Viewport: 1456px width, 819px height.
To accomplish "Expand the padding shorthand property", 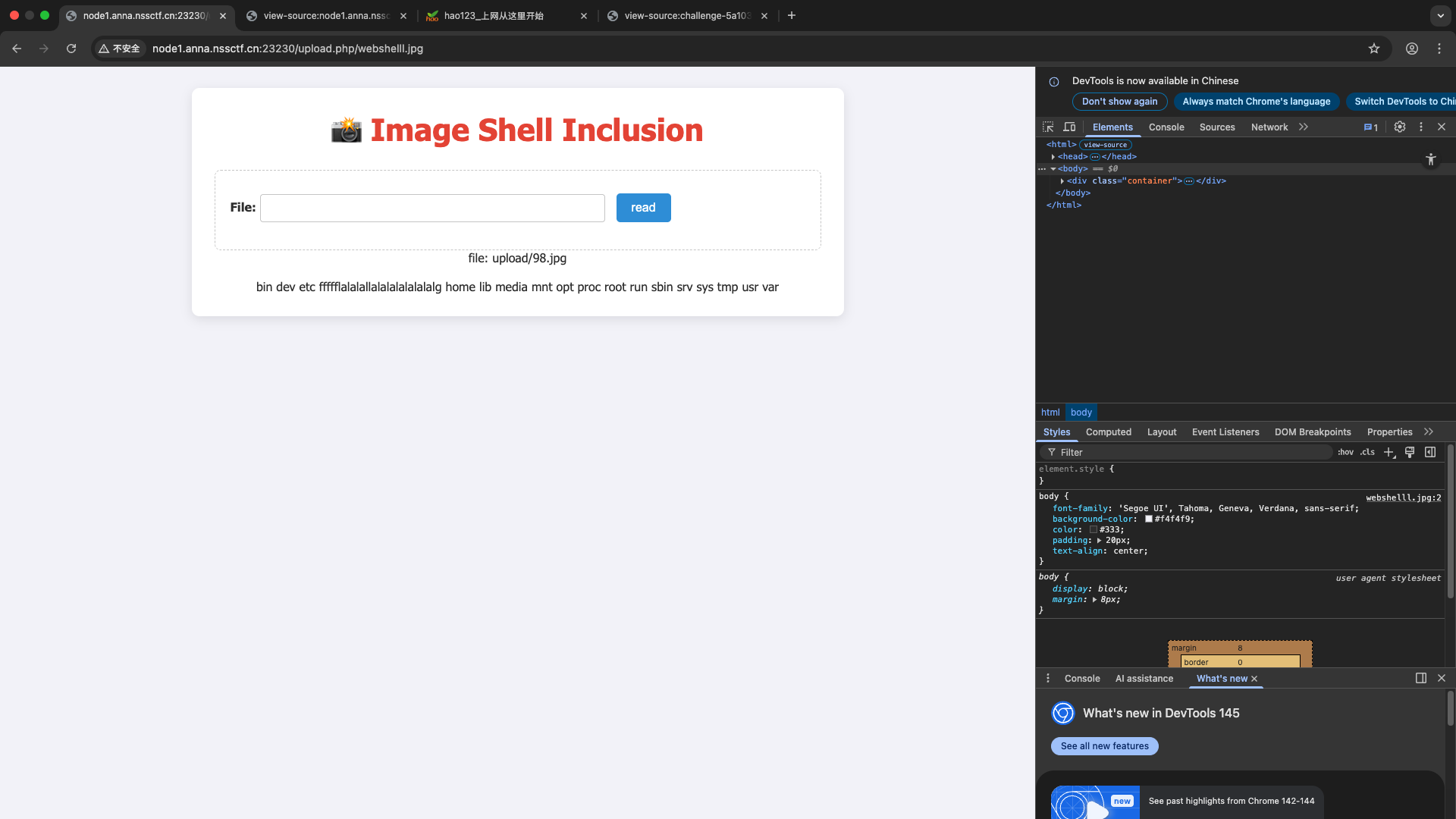I will click(1099, 541).
